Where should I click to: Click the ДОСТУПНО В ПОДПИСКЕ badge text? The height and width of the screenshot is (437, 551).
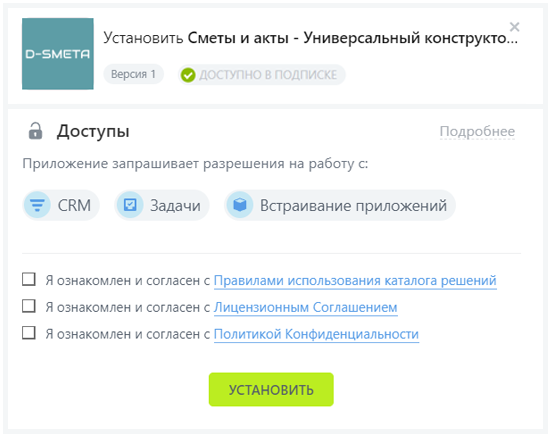pos(268,75)
